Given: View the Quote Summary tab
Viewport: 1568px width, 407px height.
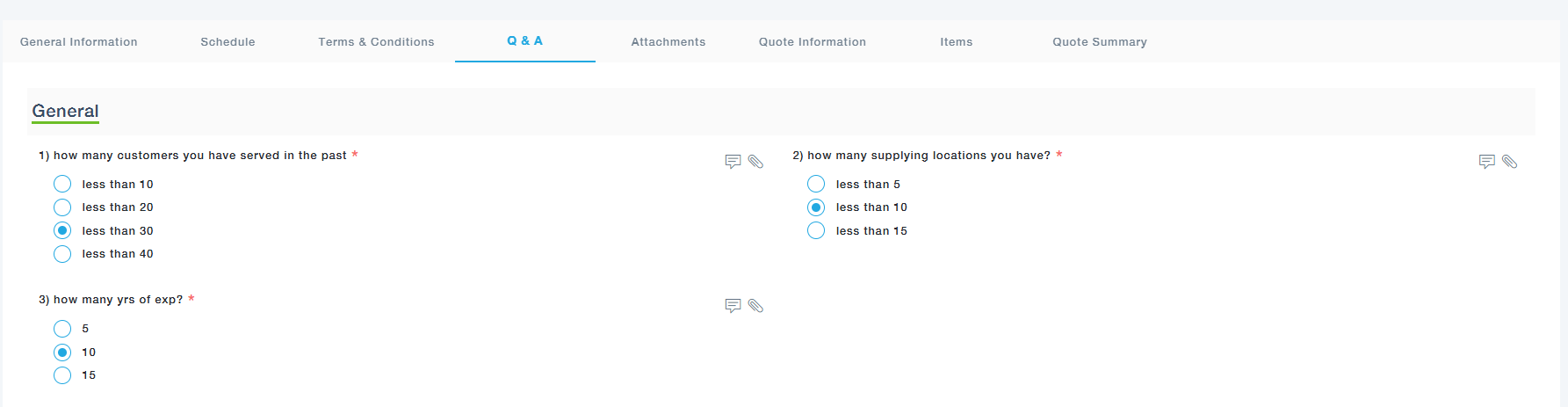Looking at the screenshot, I should [1099, 42].
